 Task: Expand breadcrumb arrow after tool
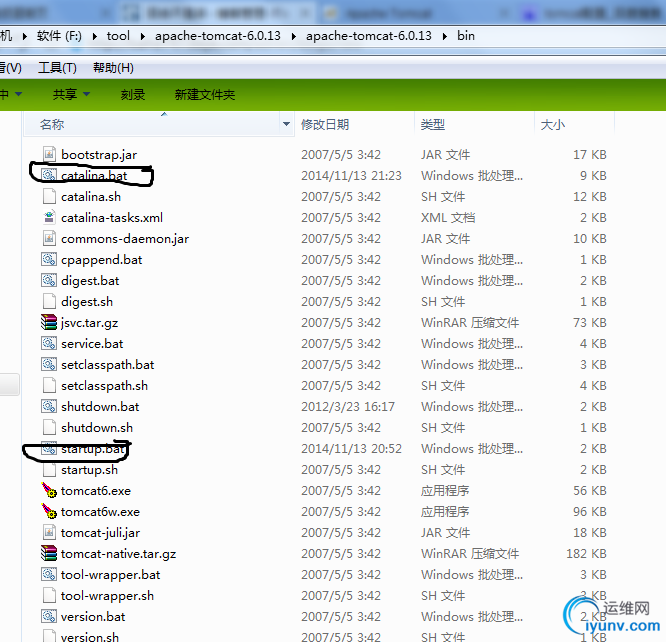[x=143, y=36]
